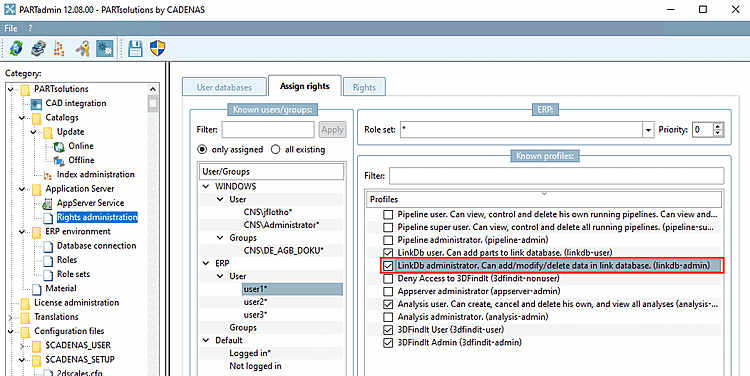The height and width of the screenshot is (376, 750).
Task: Open the Role set dropdown arrow
Action: 648,130
